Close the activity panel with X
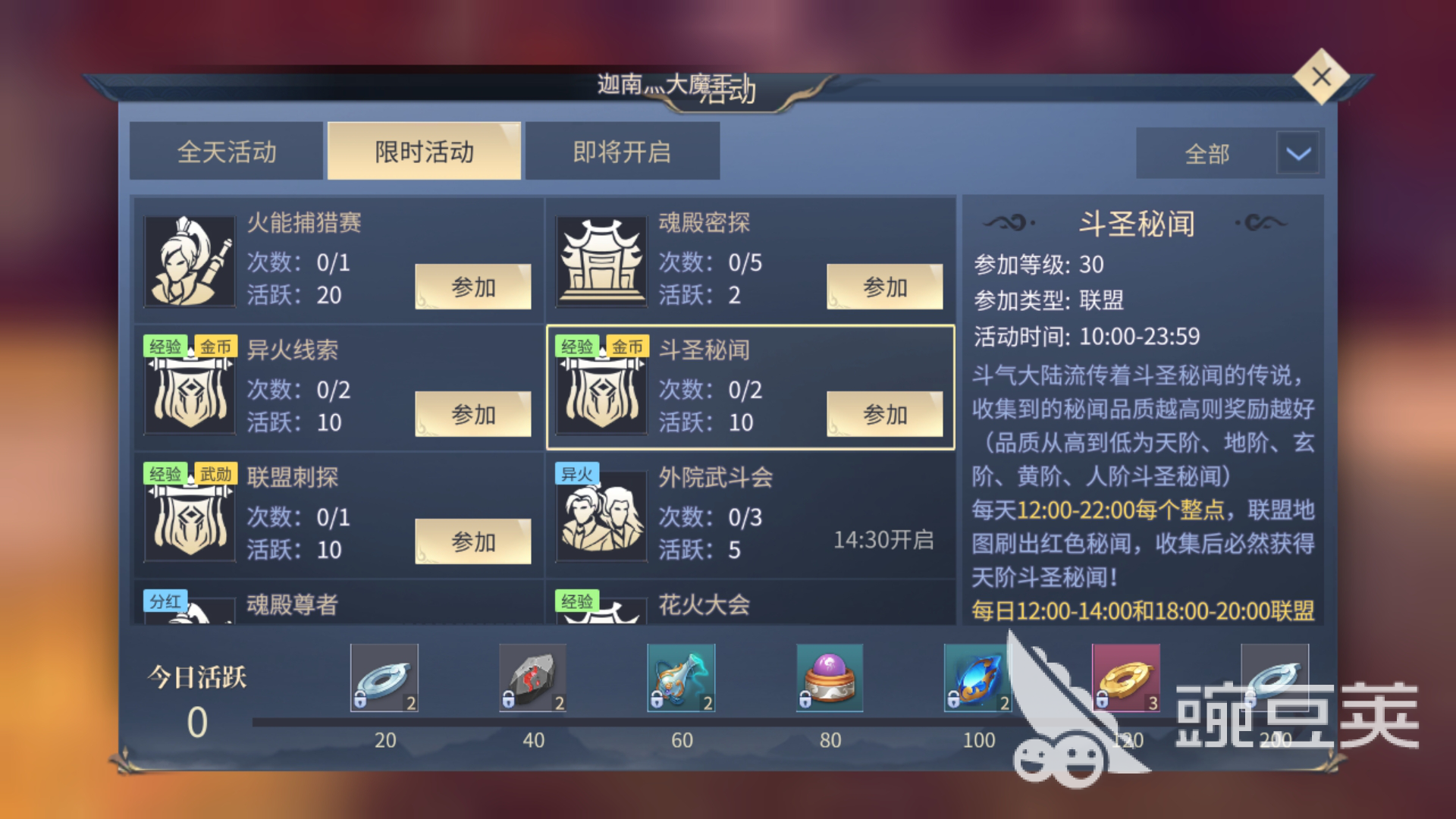The width and height of the screenshot is (1456, 819). click(x=1322, y=77)
